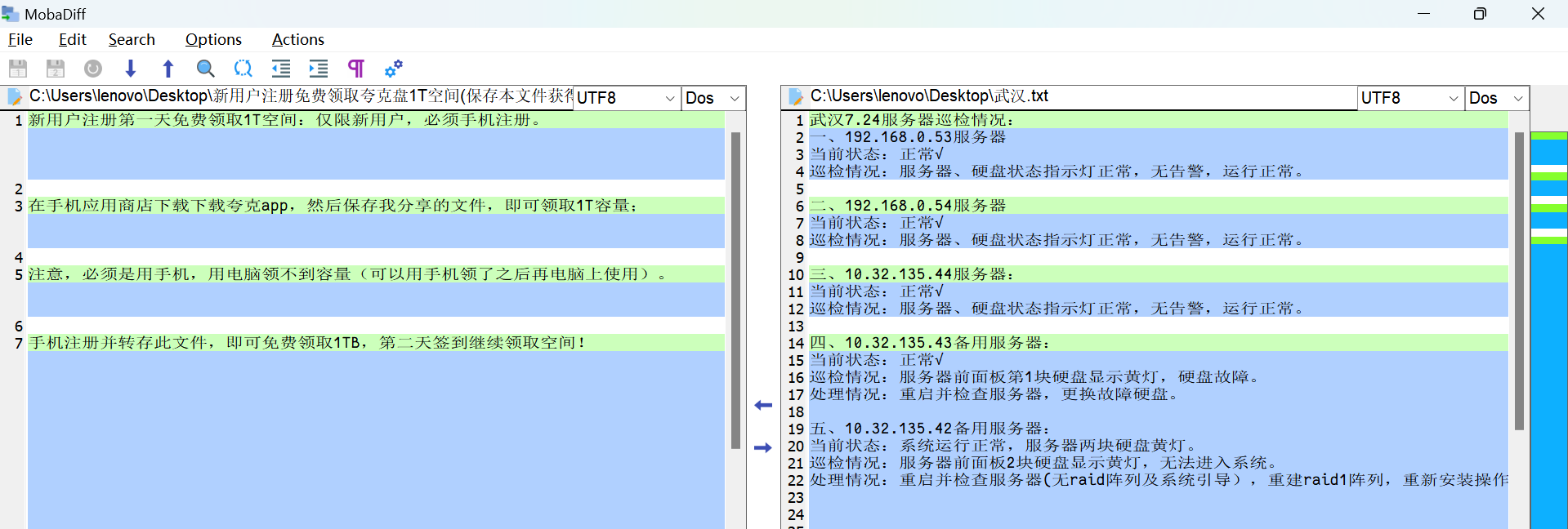Jump to previous difference with up arrow
Image resolution: width=1568 pixels, height=529 pixels.
168,69
